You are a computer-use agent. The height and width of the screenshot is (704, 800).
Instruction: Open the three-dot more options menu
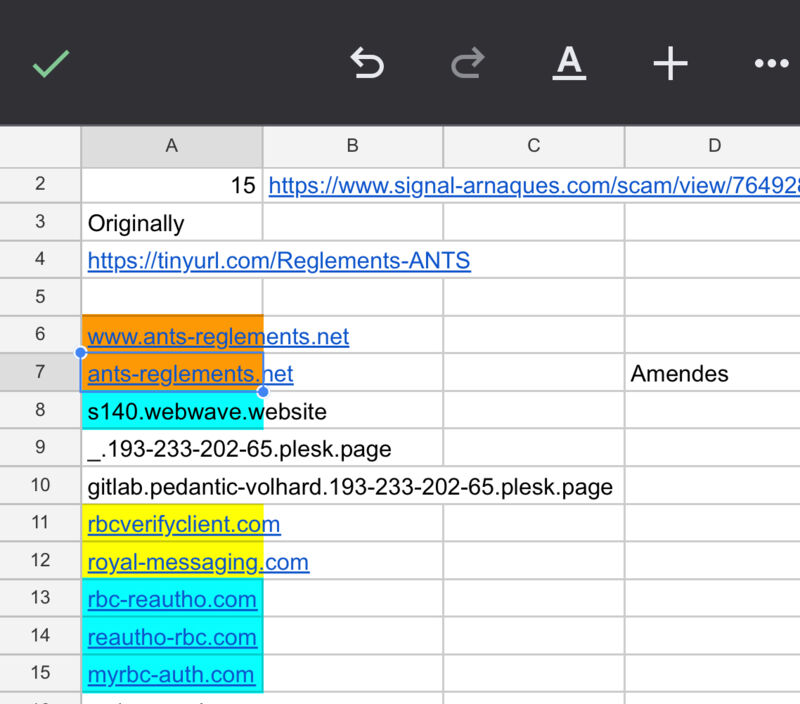click(771, 63)
